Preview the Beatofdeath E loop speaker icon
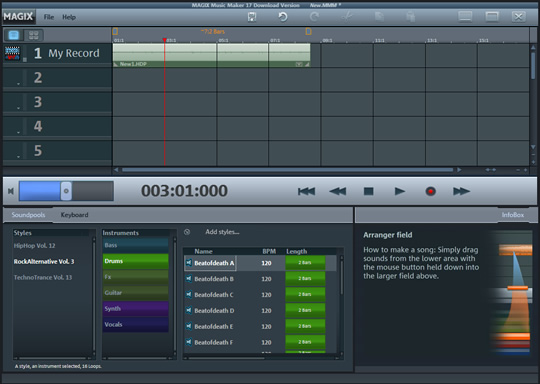 click(189, 326)
